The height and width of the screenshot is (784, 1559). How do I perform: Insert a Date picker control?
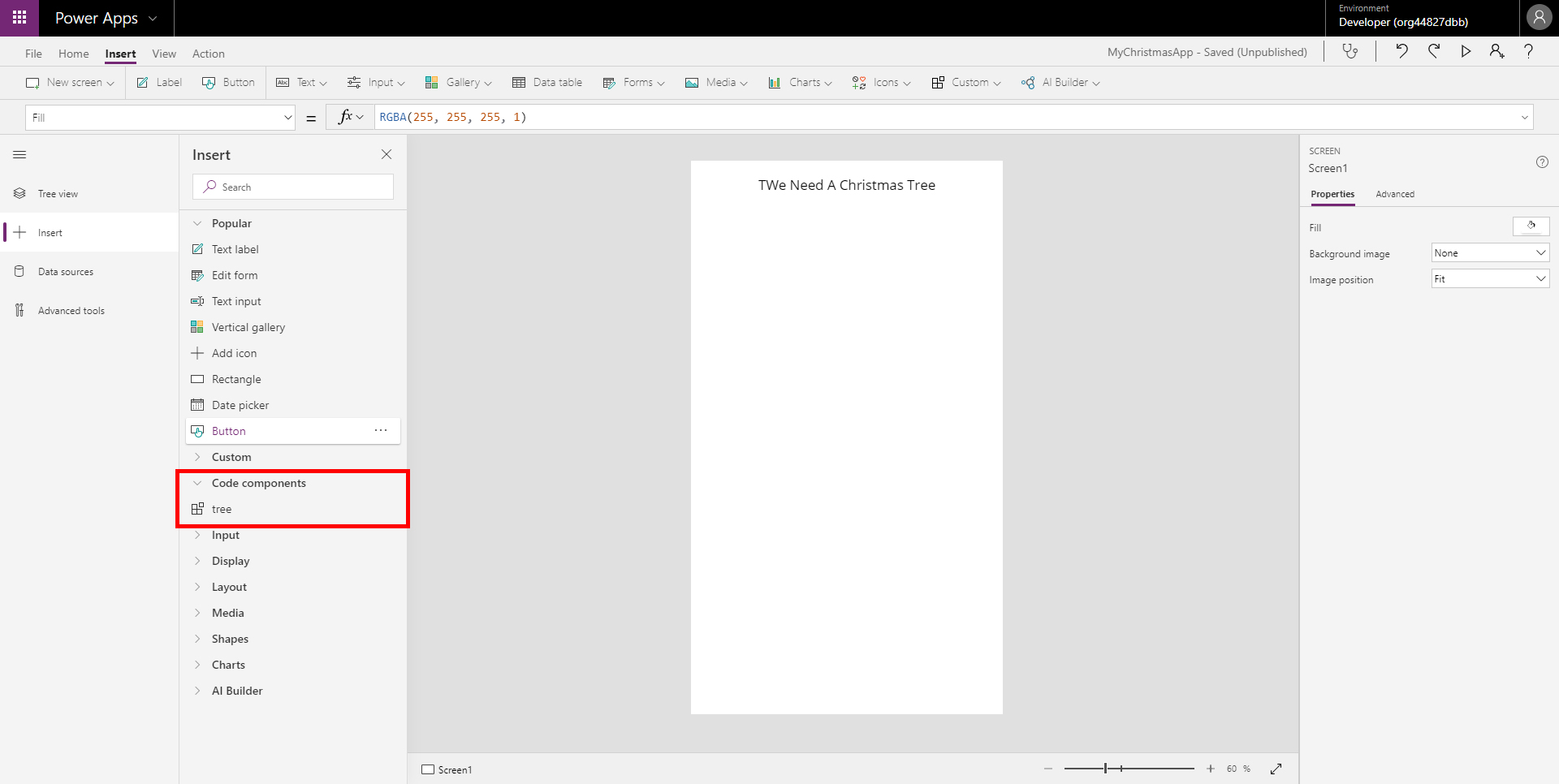240,404
